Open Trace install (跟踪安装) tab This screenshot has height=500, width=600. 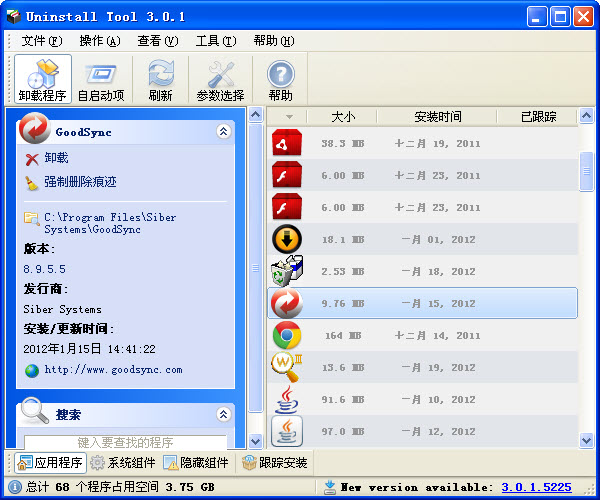pyautogui.click(x=275, y=463)
